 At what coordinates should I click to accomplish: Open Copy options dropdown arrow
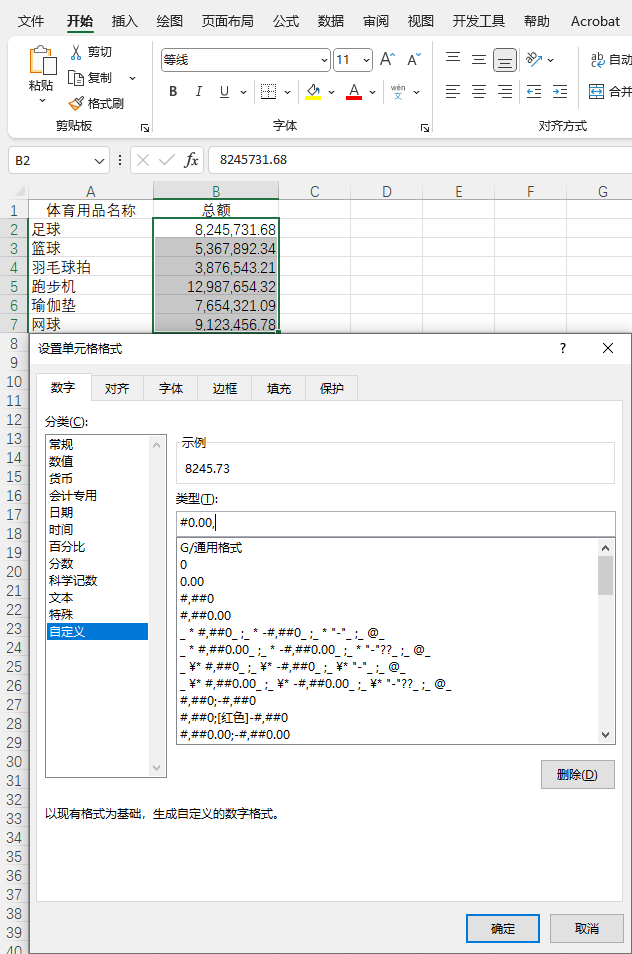(132, 78)
